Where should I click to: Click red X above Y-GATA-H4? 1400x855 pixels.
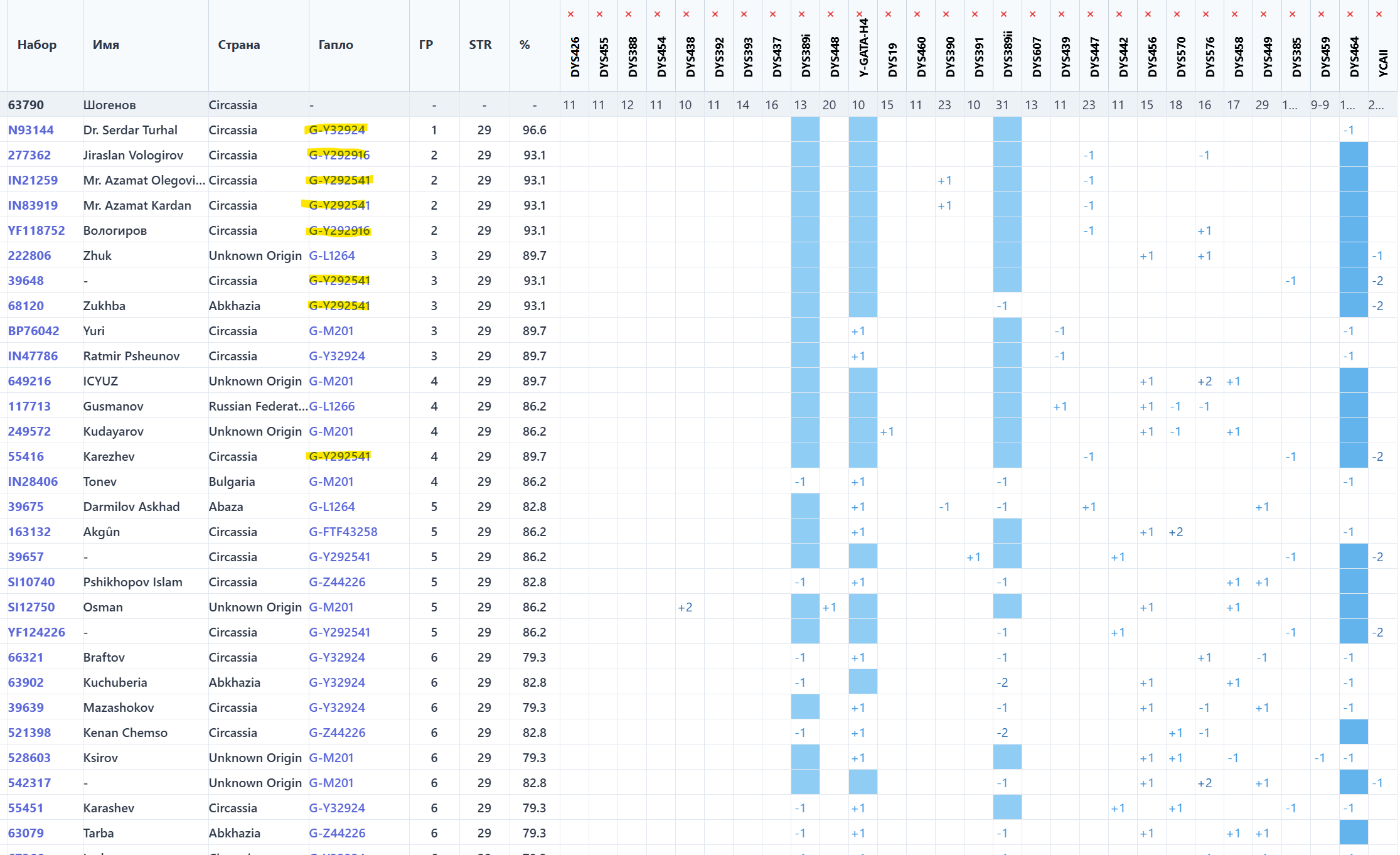coord(859,14)
